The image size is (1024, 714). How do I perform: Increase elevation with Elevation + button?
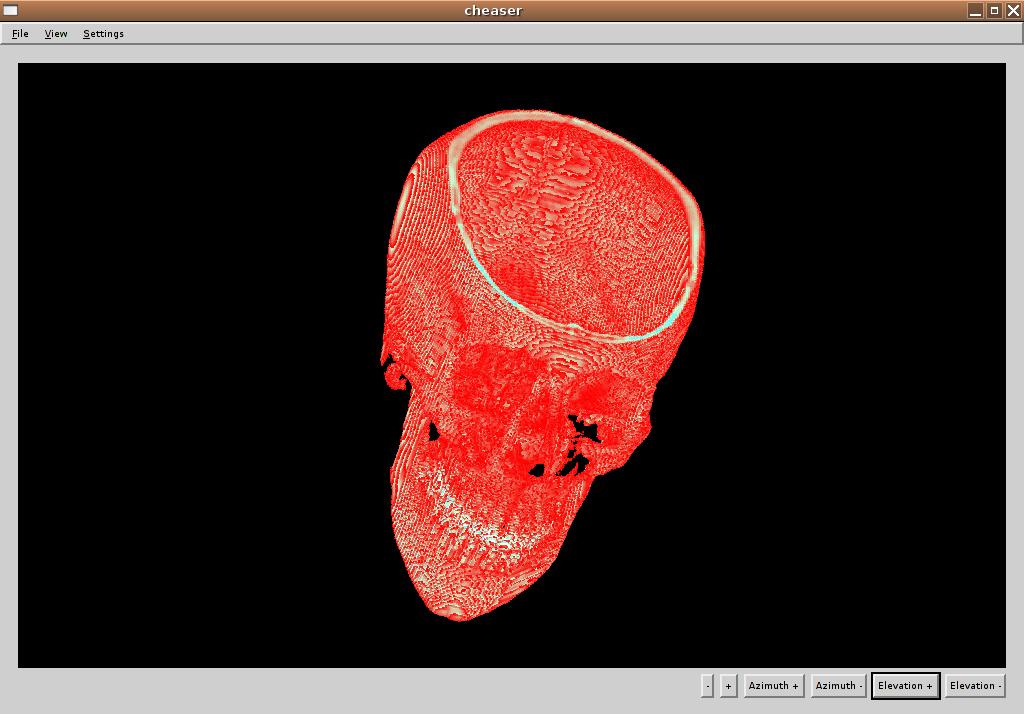tap(905, 686)
